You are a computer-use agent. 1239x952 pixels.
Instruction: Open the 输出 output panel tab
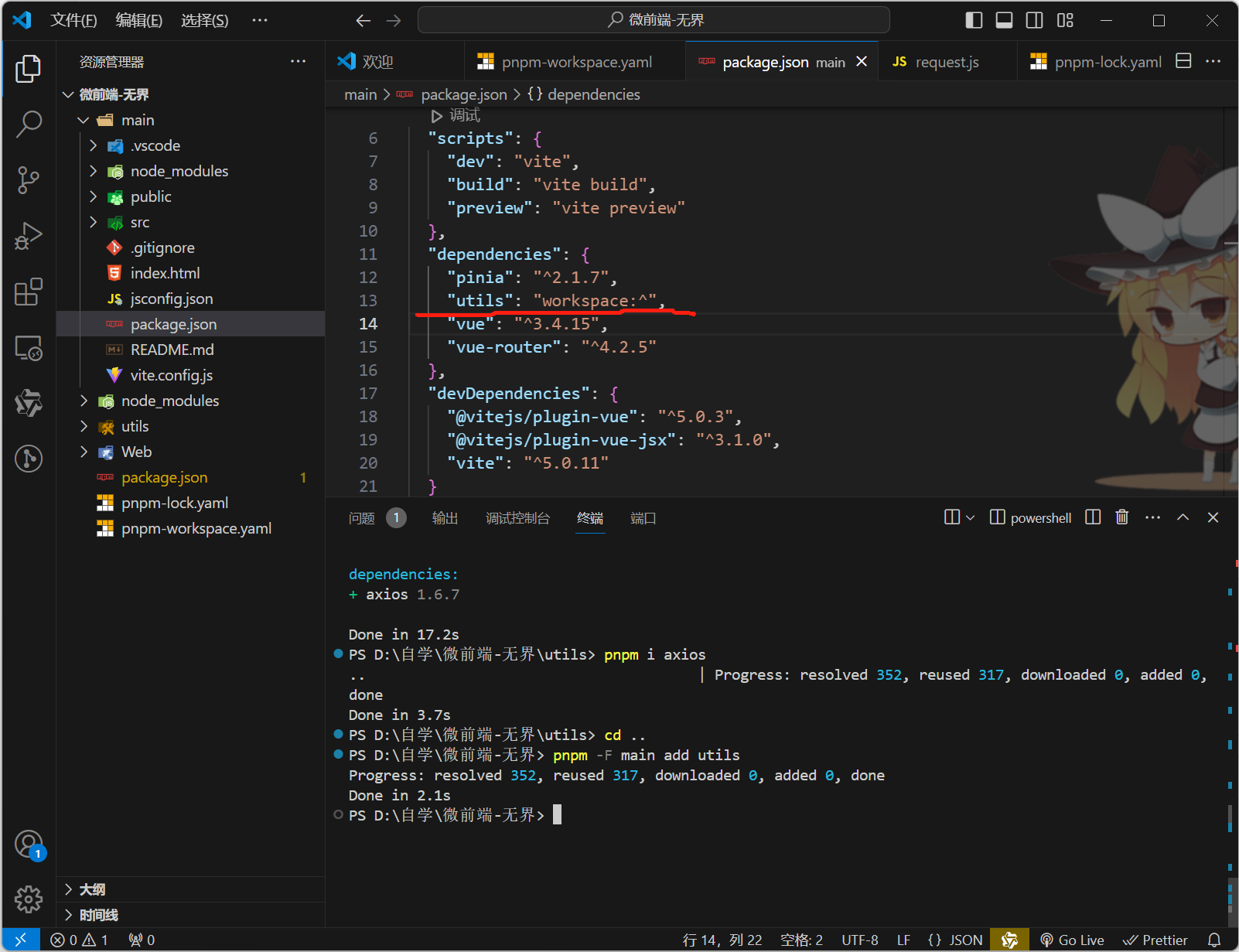pos(445,517)
